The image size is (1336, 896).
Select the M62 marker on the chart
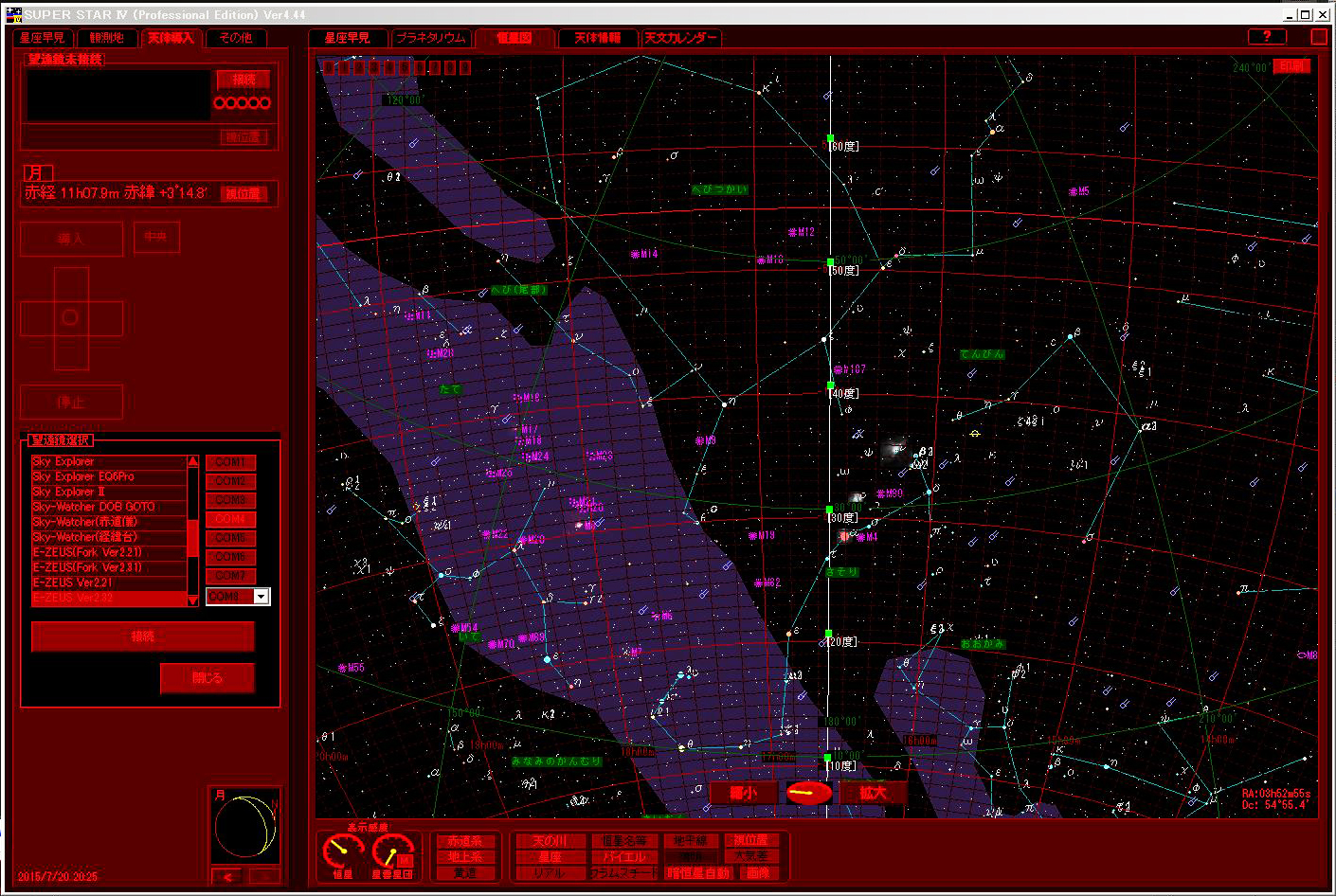point(767,582)
